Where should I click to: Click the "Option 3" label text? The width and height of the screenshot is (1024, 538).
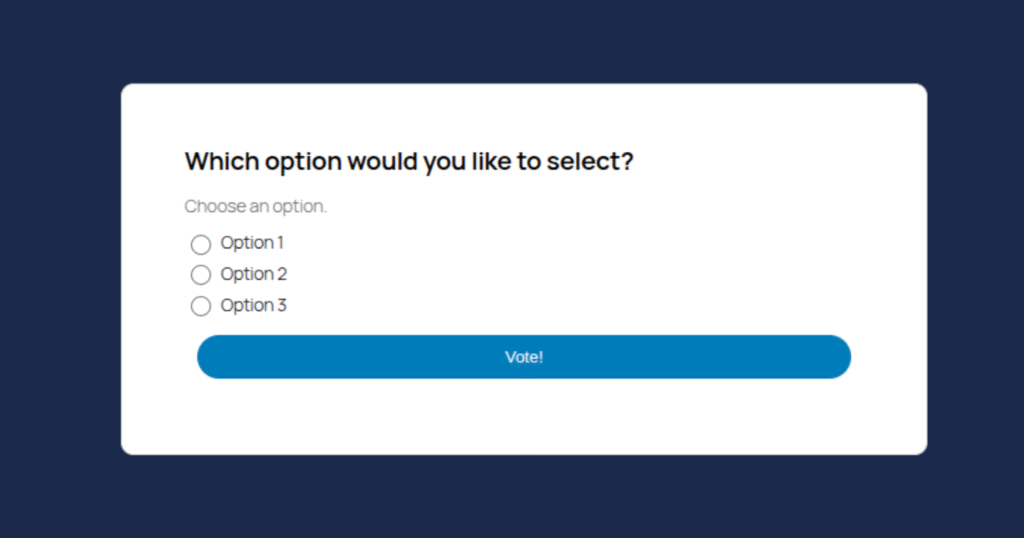coord(253,305)
